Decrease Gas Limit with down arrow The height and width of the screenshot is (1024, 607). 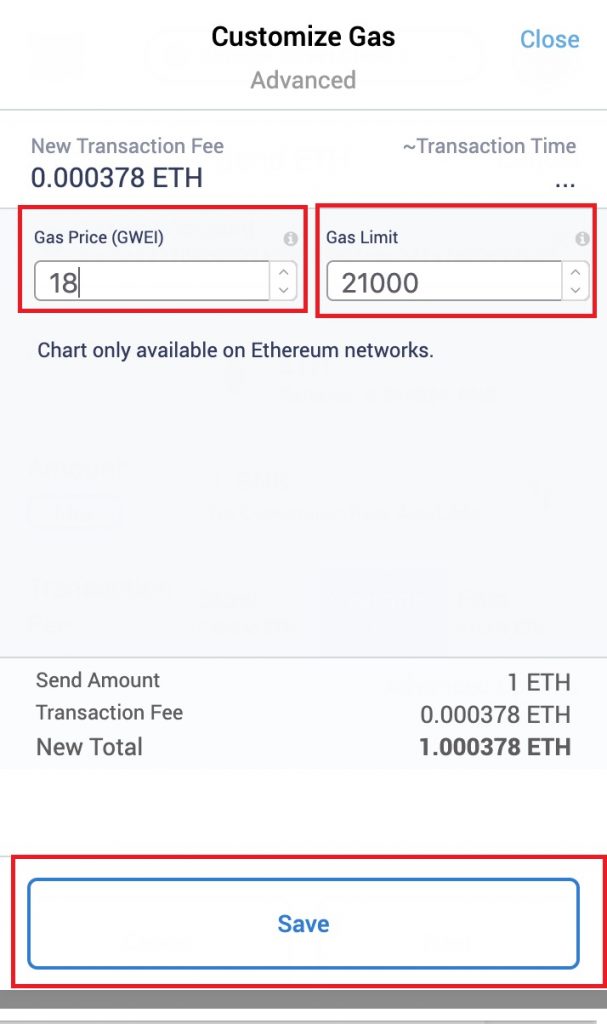tap(576, 289)
